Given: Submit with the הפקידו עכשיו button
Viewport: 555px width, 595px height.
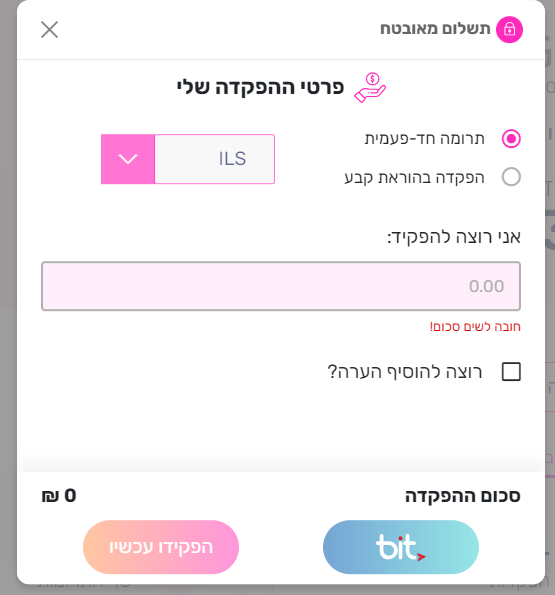Looking at the screenshot, I should coord(161,547).
